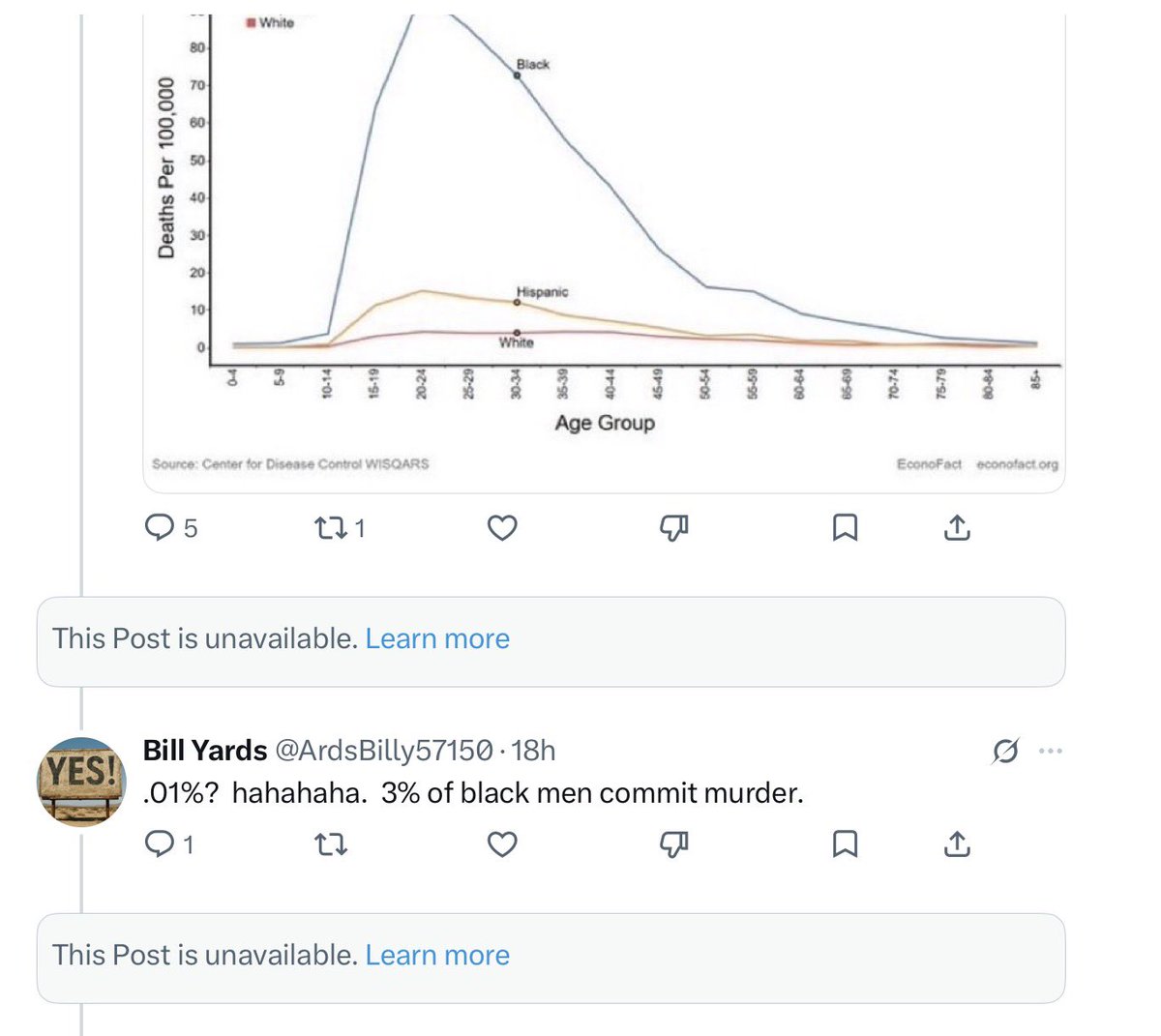Click Learn more in first unavailable post
This screenshot has height=1036, width=1161.
(x=437, y=638)
